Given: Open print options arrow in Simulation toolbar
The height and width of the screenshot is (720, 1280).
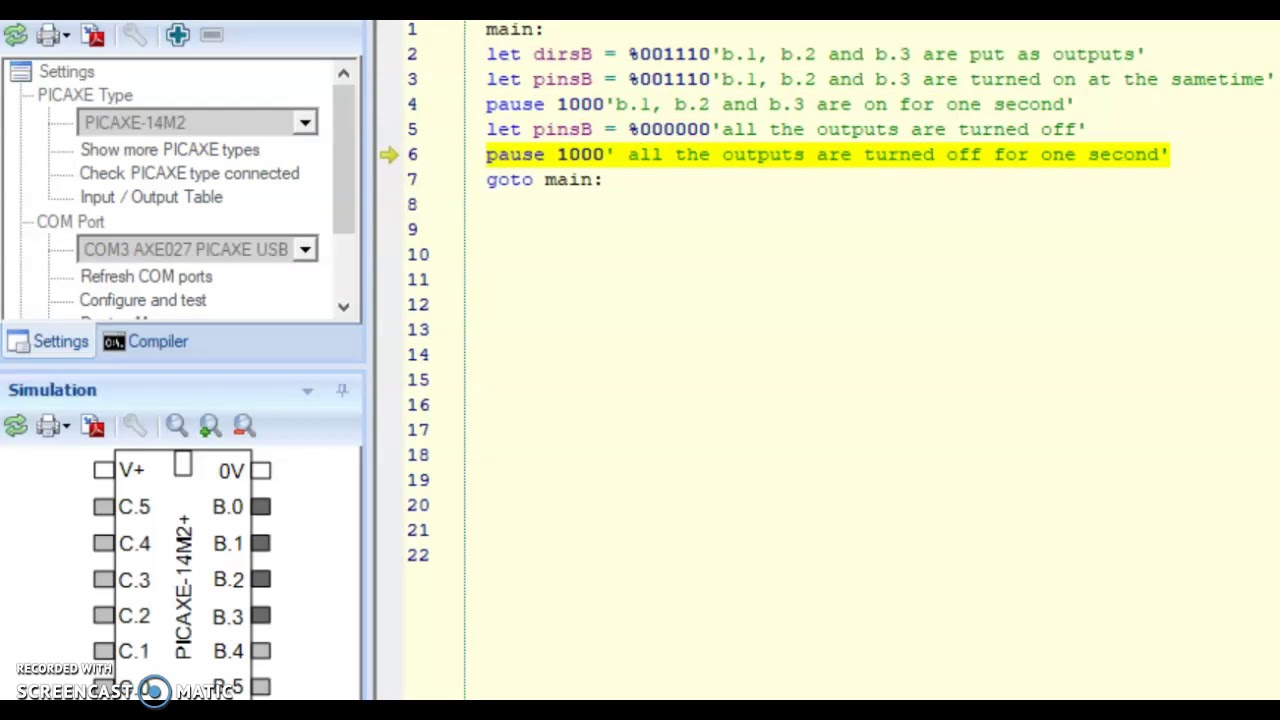Looking at the screenshot, I should click(x=66, y=427).
